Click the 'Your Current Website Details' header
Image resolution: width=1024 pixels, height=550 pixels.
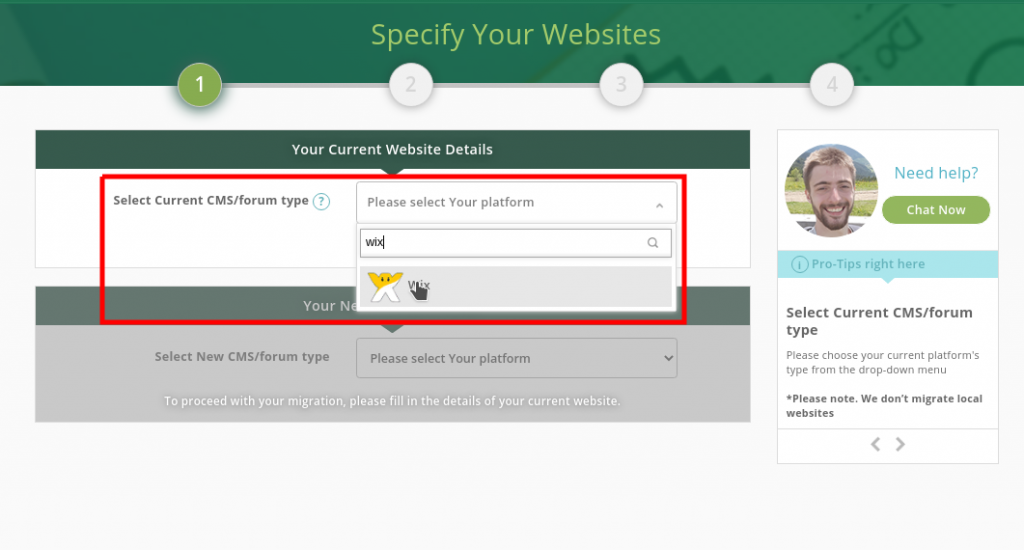coord(392,150)
